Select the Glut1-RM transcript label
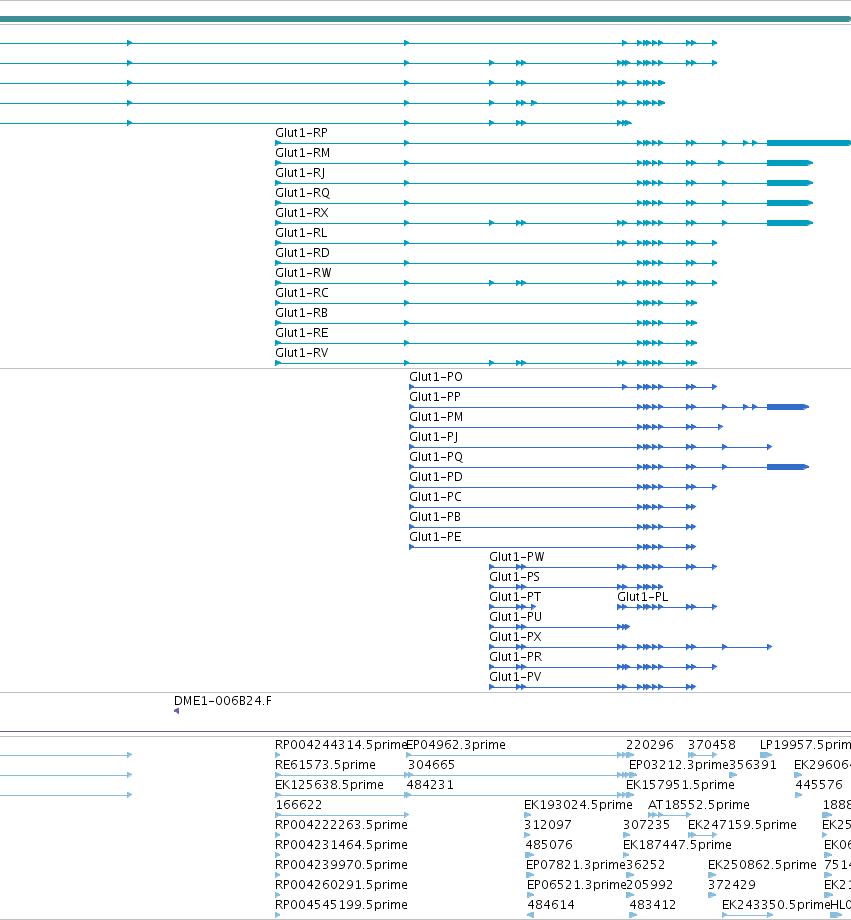 click(302, 153)
